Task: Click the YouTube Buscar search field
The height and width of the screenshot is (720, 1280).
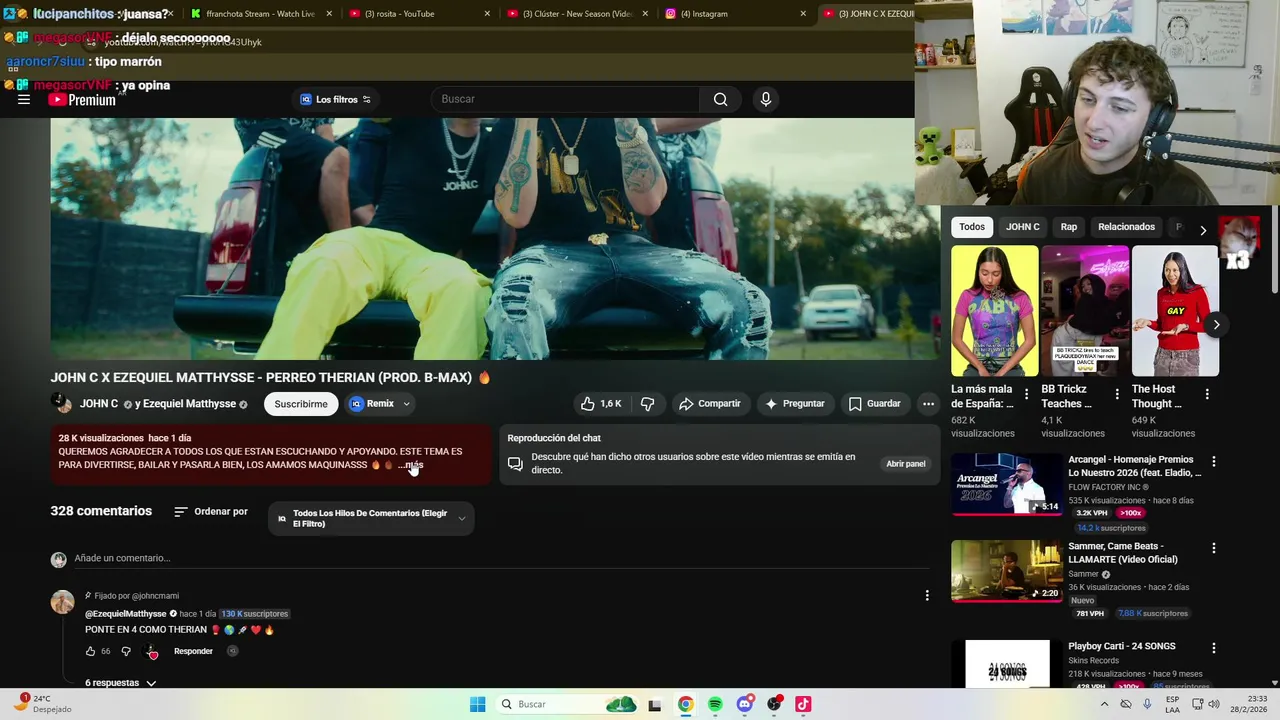Action: click(x=565, y=99)
